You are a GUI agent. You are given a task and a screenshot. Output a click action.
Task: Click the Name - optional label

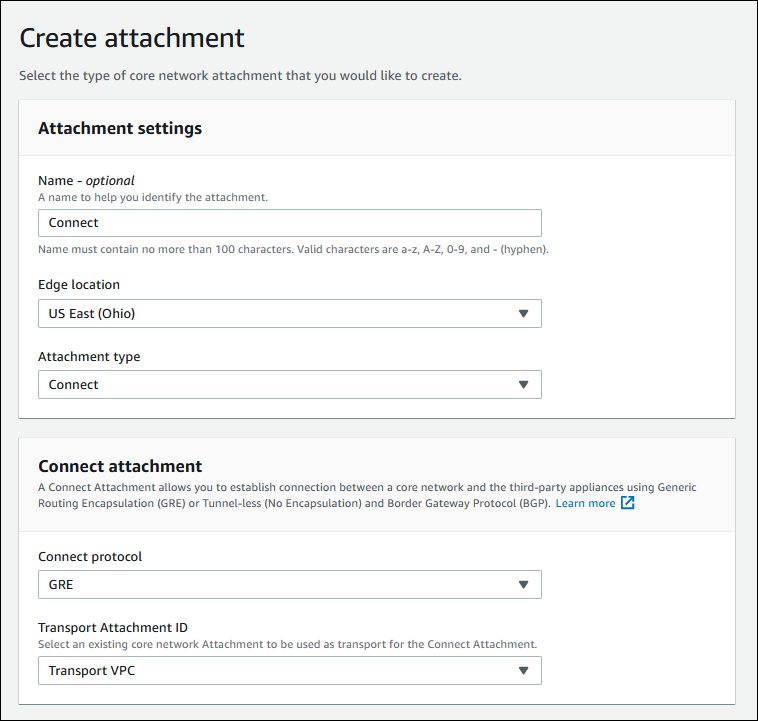tap(86, 181)
